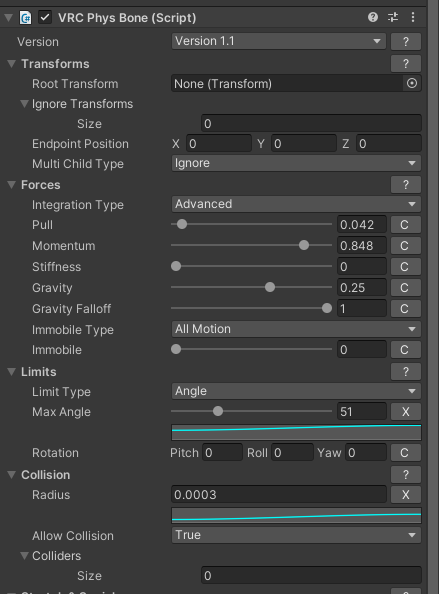Click the help button next to Version
Image resolution: width=439 pixels, height=594 pixels.
[406, 41]
